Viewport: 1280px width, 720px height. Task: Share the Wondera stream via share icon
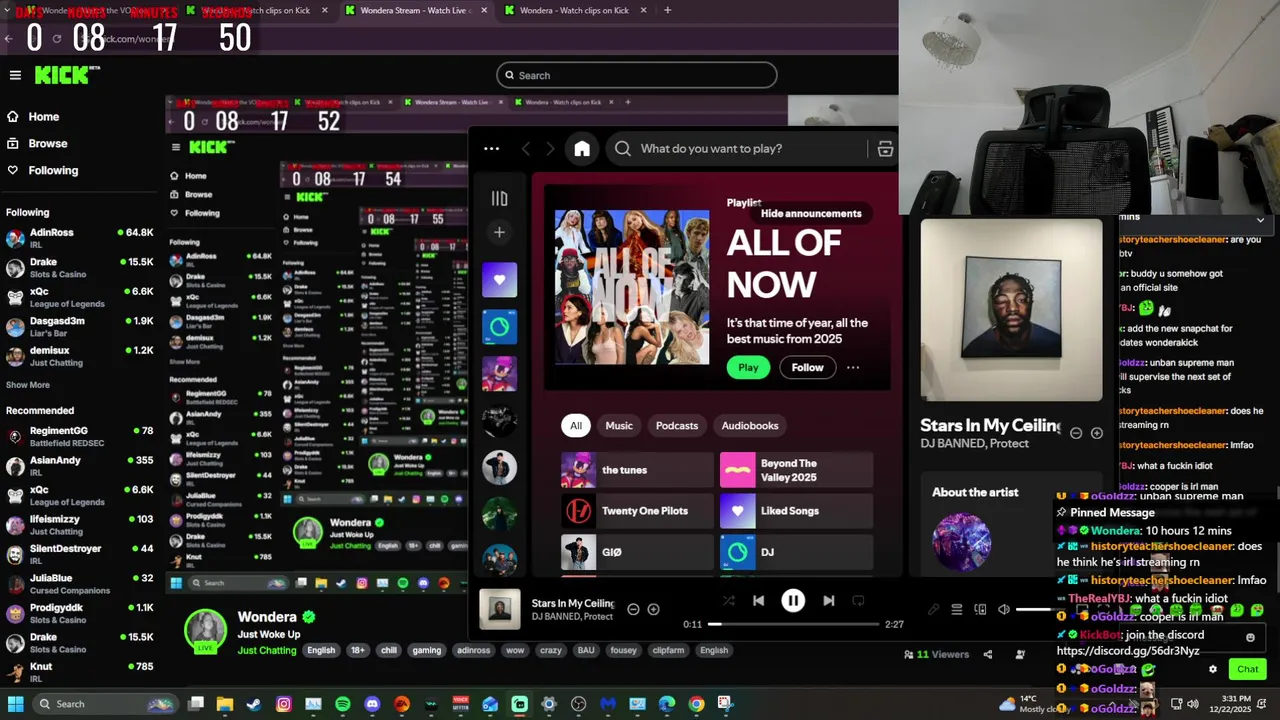988,654
